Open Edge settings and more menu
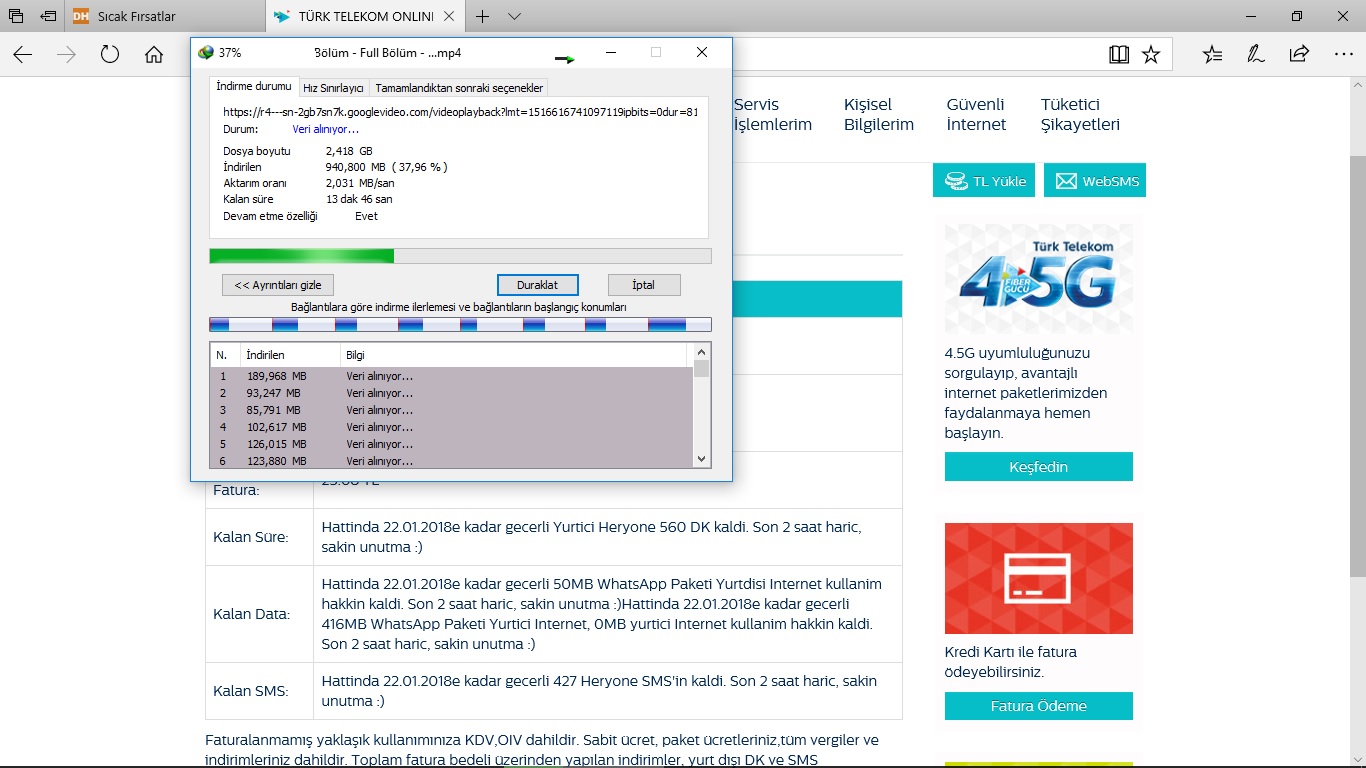 click(x=1343, y=55)
